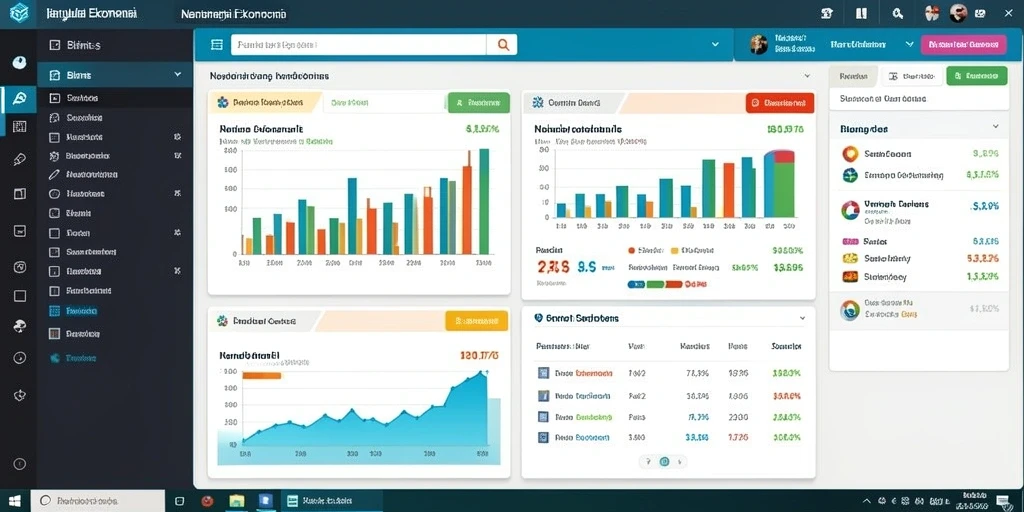Viewport: 1024px width, 512px height.
Task: Click the pie-clock icon atop the left strip
Action: 19,63
